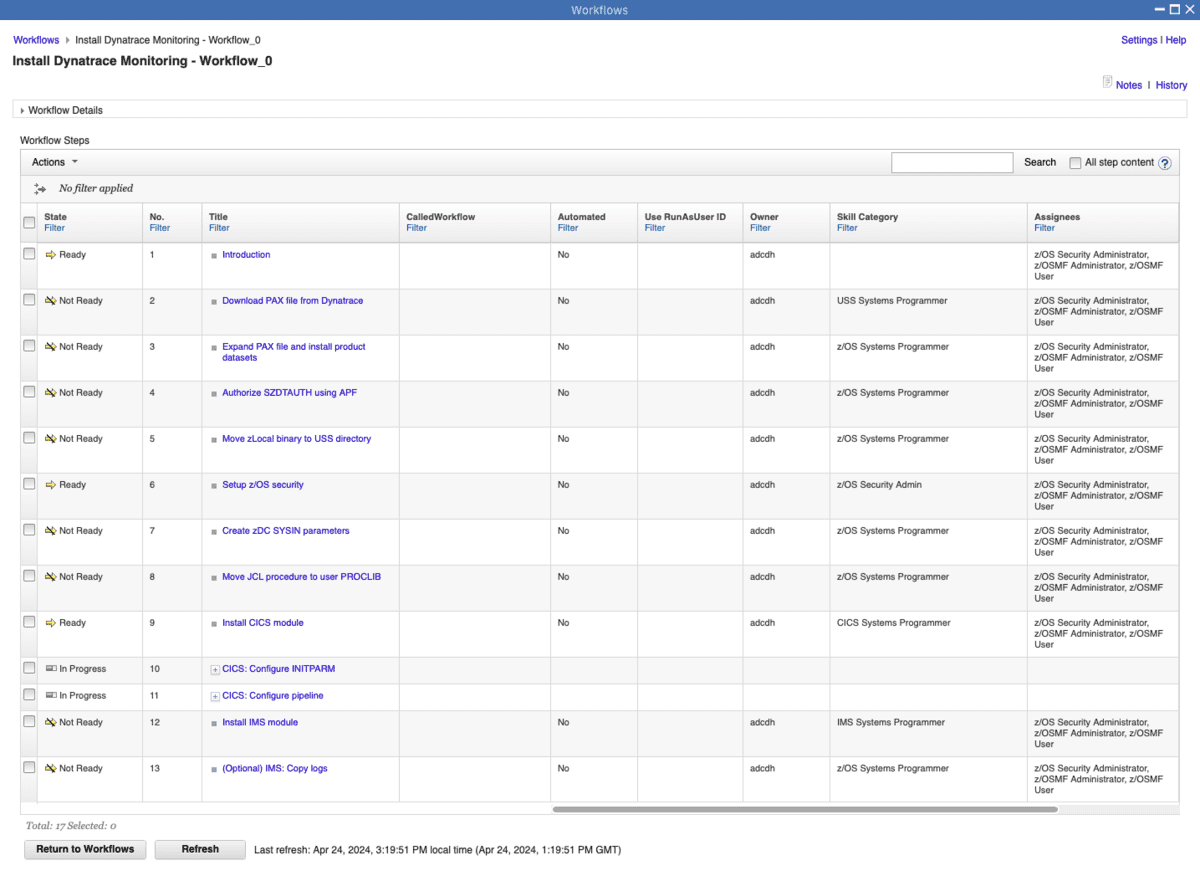
Task: Click the note icon beside 'Setup z/OS security'
Action: tap(213, 485)
